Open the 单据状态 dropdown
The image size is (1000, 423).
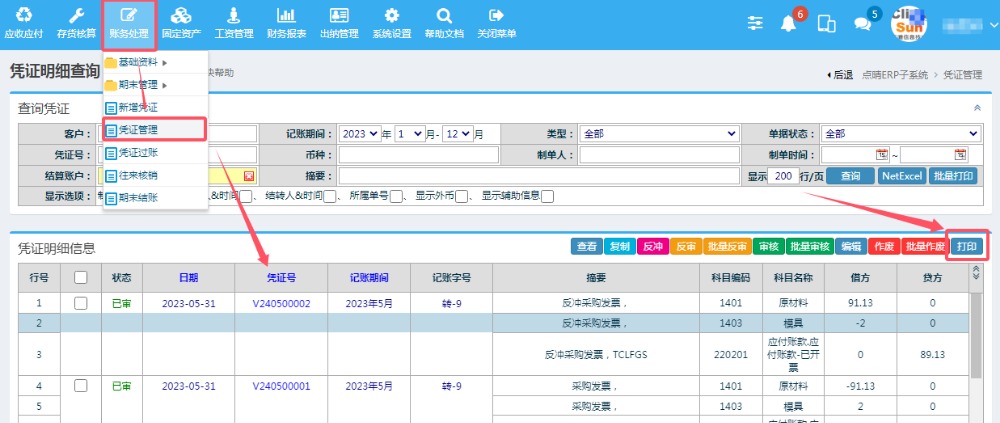(900, 134)
